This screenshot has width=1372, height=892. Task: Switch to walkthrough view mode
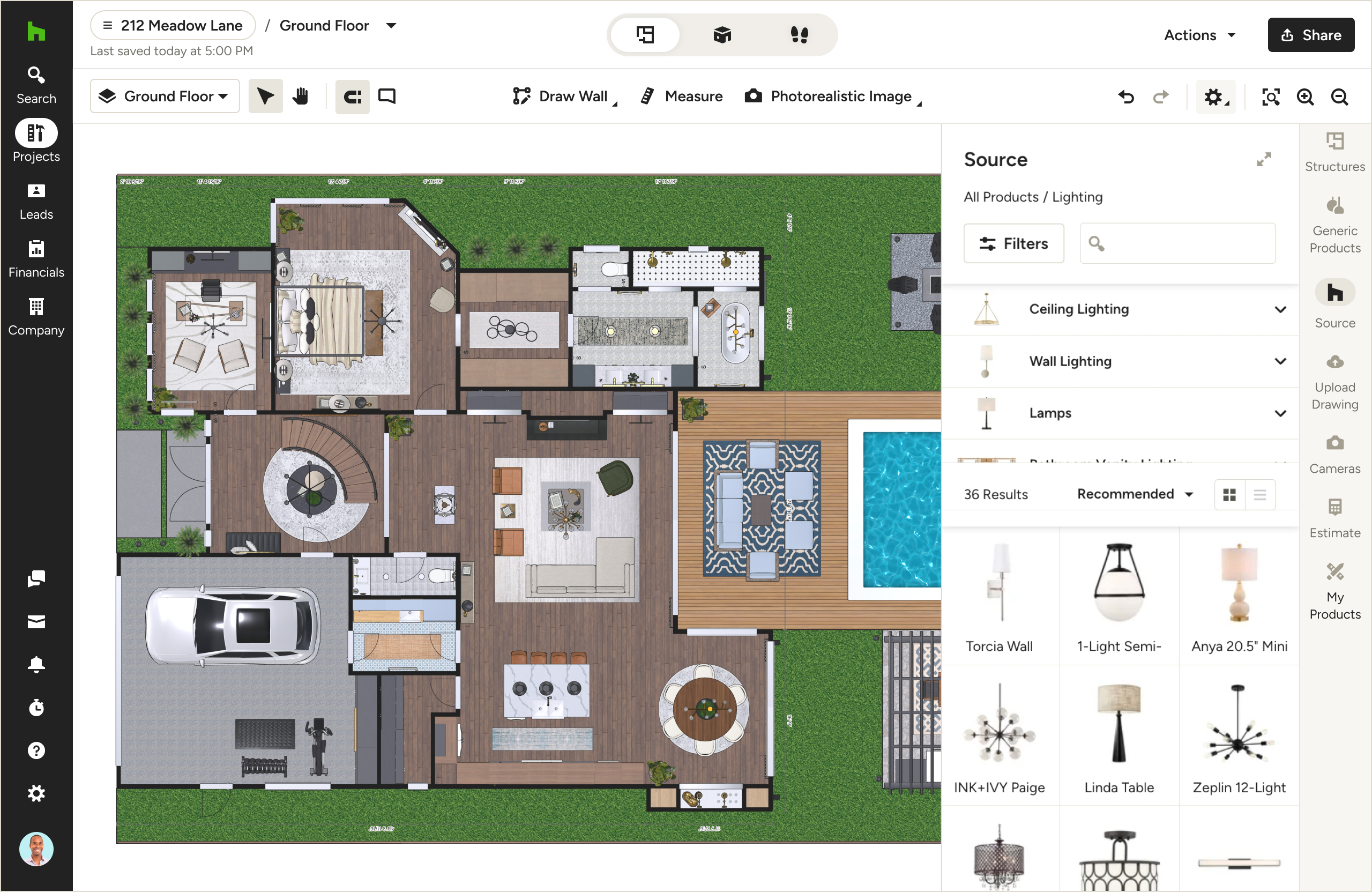[x=801, y=35]
